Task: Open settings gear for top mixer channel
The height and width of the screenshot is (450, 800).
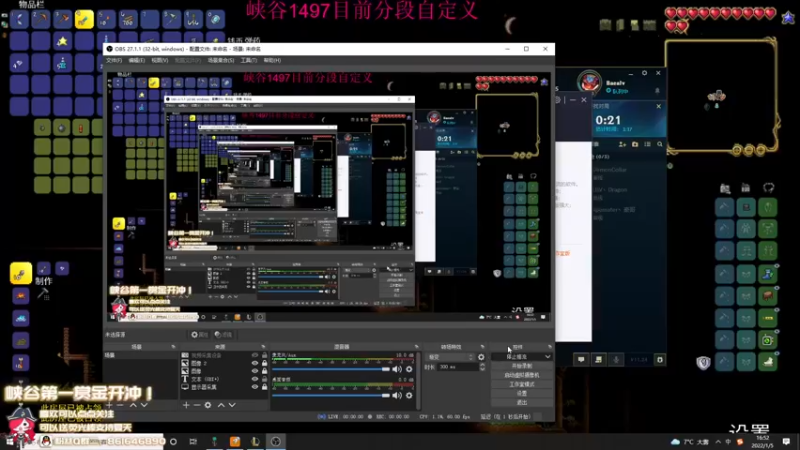Action: tap(409, 369)
